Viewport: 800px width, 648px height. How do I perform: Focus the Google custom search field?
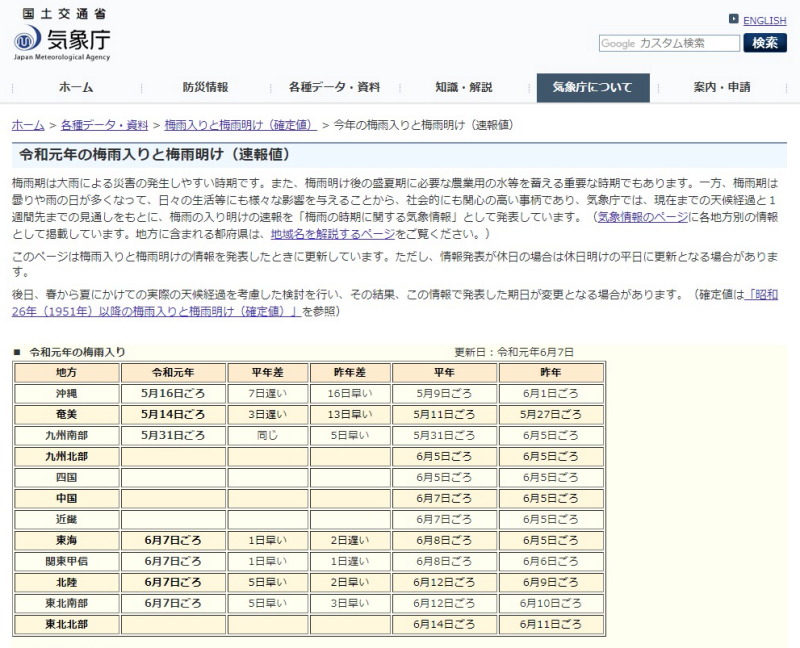coord(669,43)
